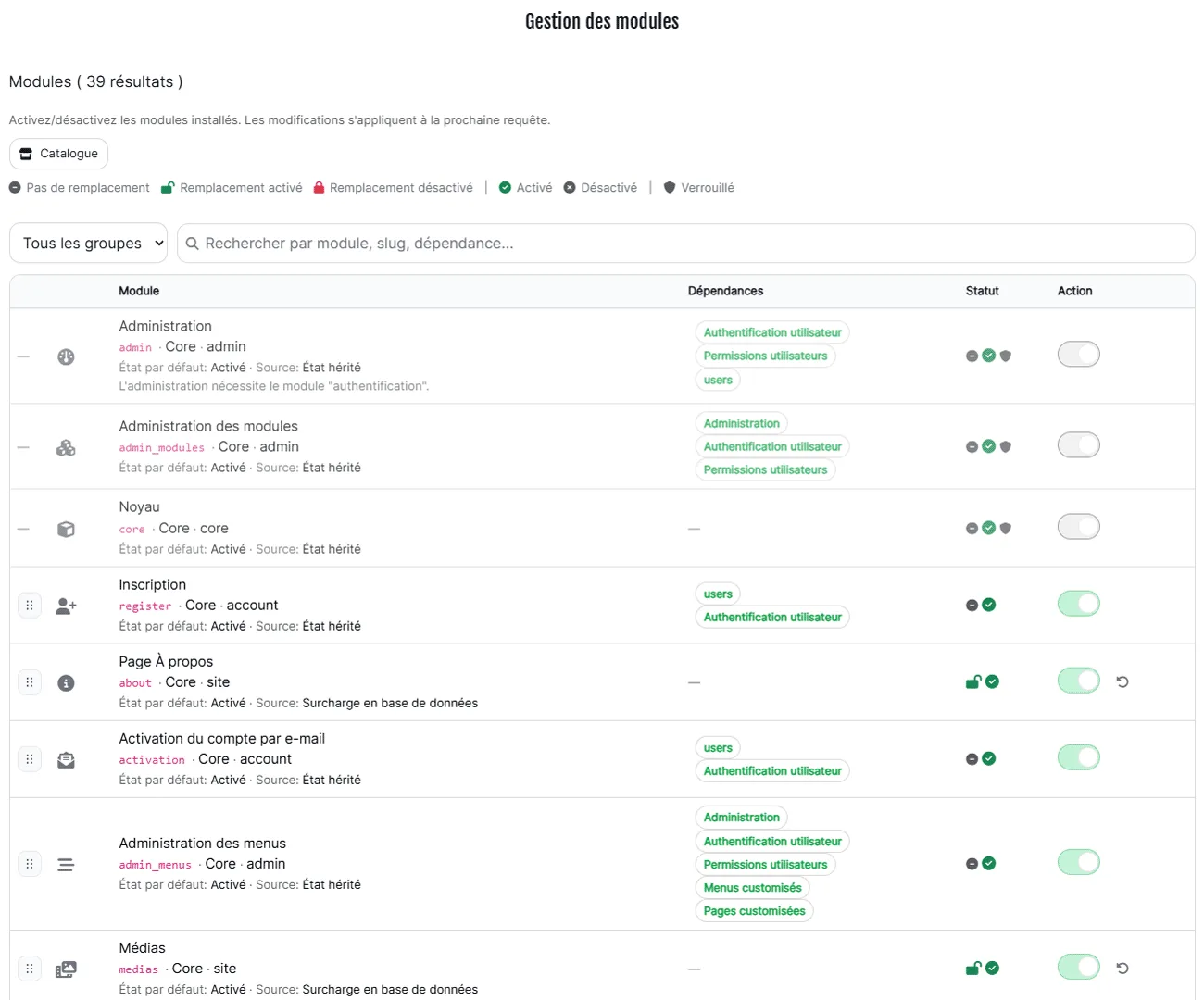Focus the module search field

coord(686,244)
